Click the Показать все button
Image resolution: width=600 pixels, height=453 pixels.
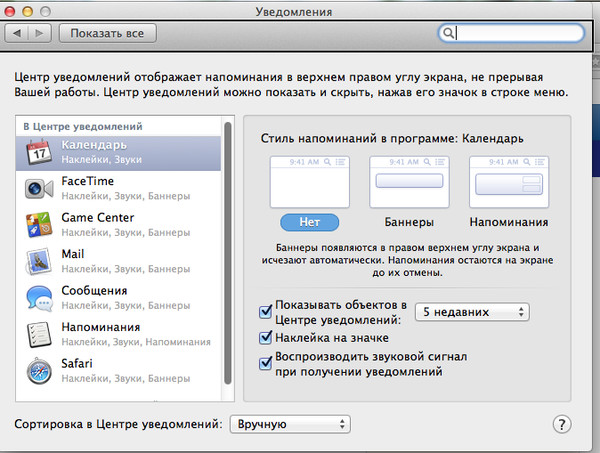[108, 33]
